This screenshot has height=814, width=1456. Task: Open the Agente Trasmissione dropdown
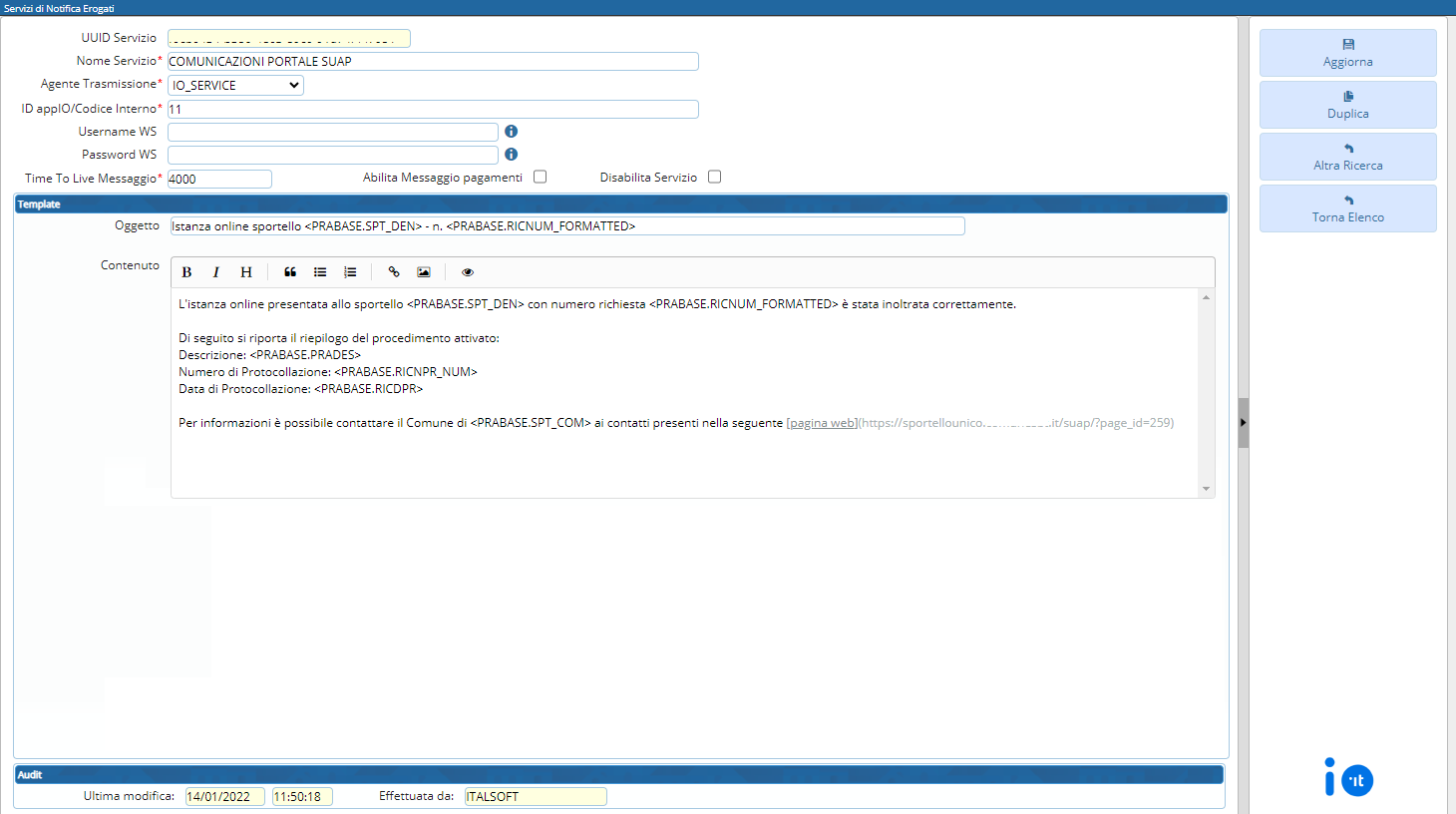(x=235, y=86)
